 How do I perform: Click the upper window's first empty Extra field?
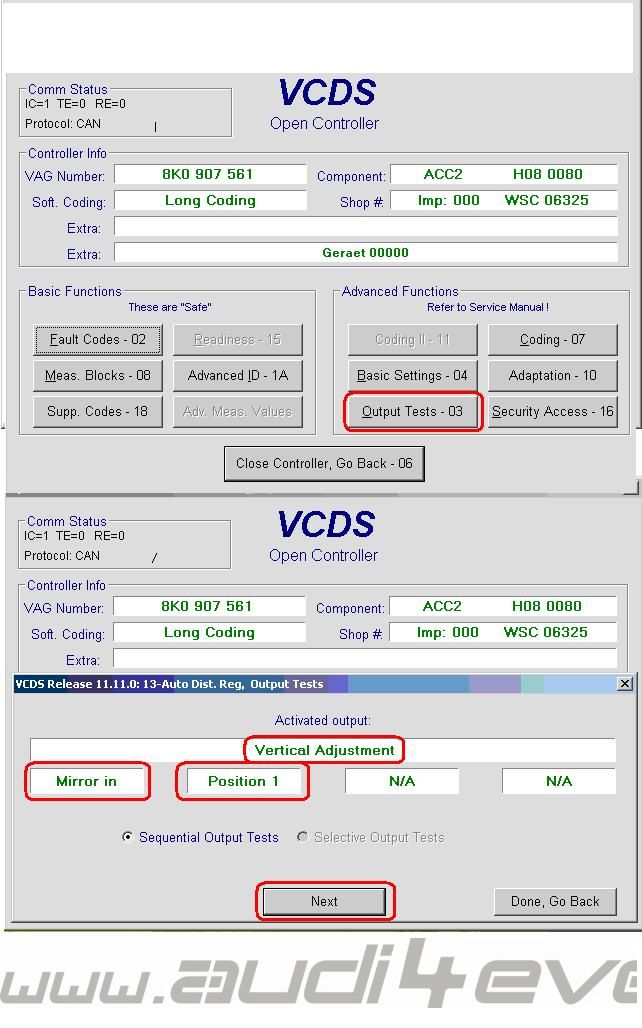[366, 227]
